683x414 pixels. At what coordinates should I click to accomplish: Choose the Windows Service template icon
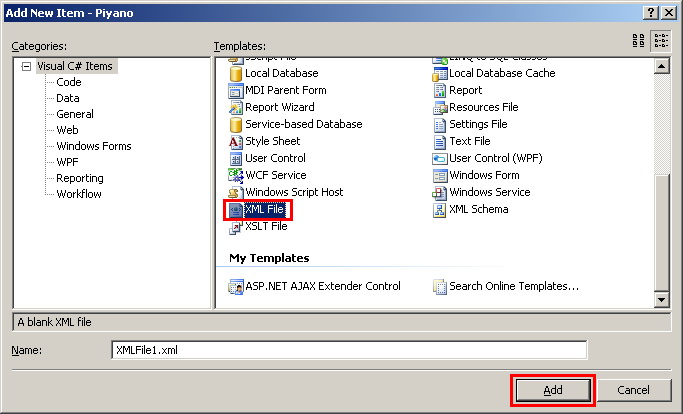440,193
